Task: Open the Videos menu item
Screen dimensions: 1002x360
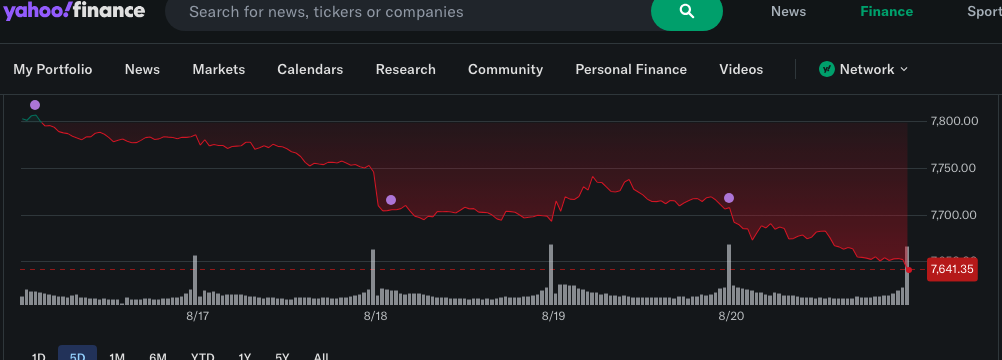Action: pos(741,69)
